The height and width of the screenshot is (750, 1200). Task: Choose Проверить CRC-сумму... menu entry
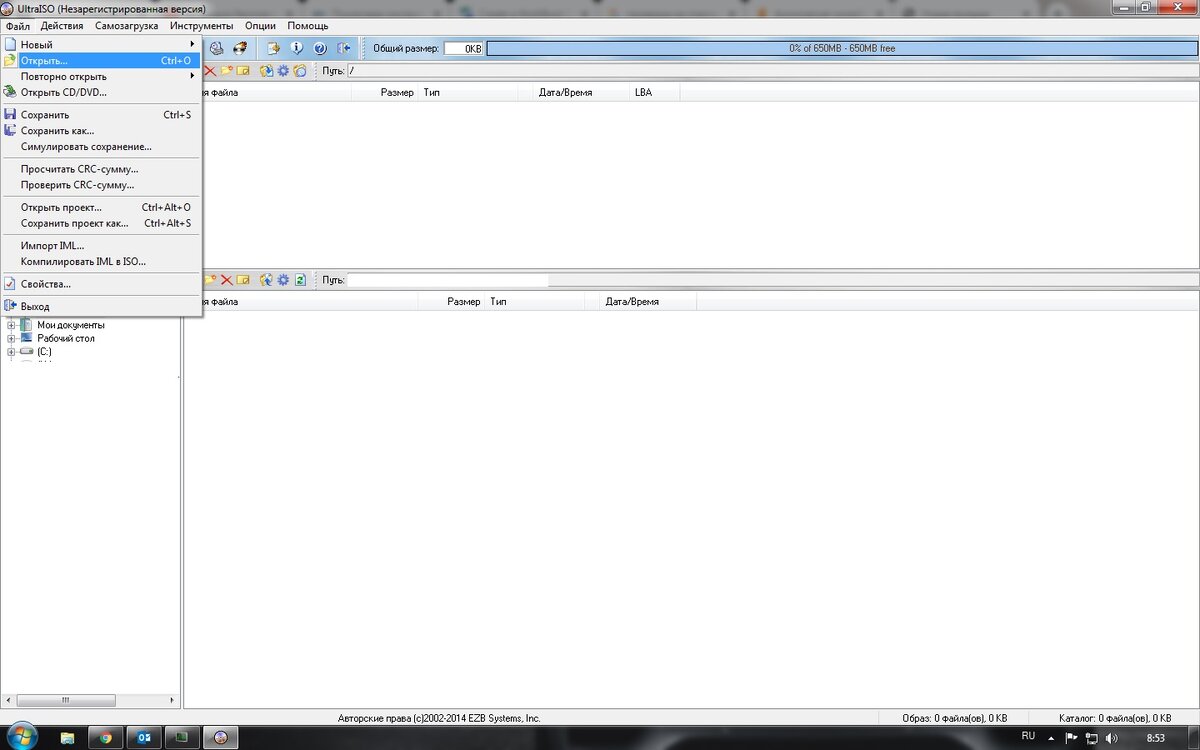tap(101, 185)
